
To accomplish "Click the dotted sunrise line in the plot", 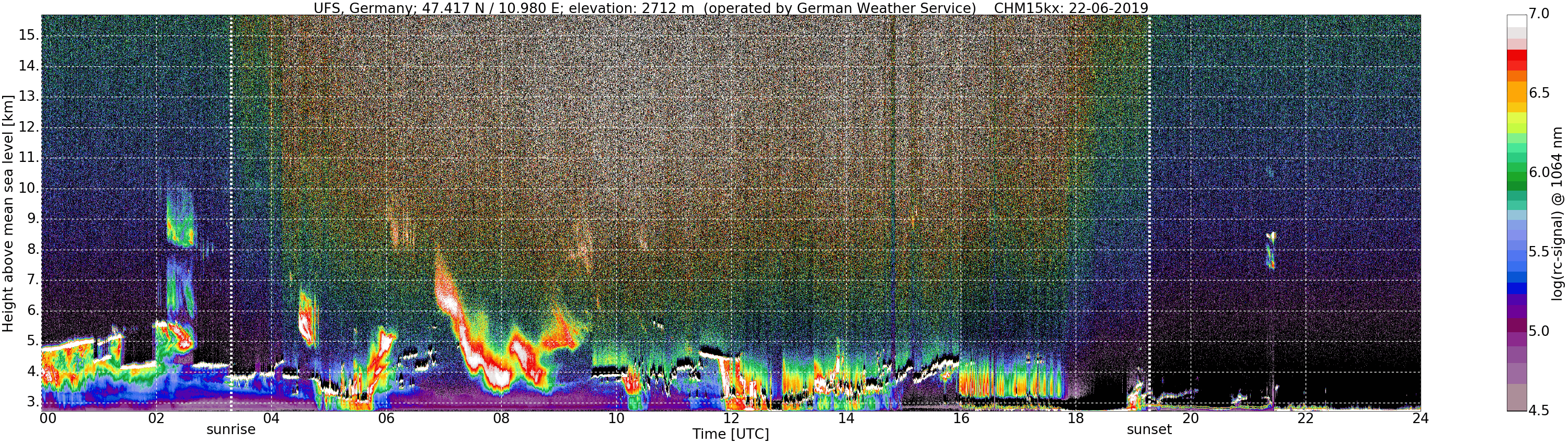I will (x=232, y=213).
